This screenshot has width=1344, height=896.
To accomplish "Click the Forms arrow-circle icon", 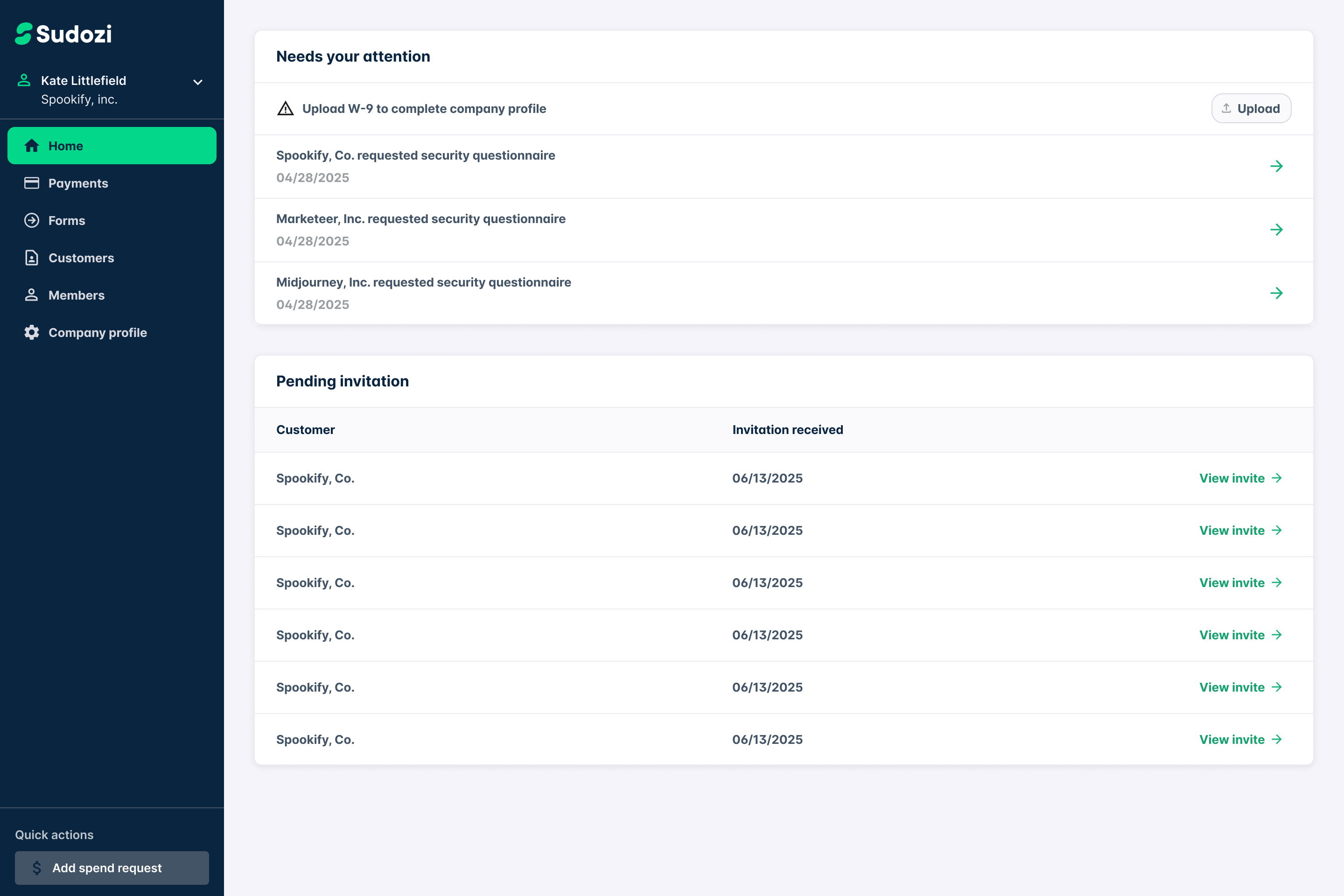I will click(x=32, y=221).
